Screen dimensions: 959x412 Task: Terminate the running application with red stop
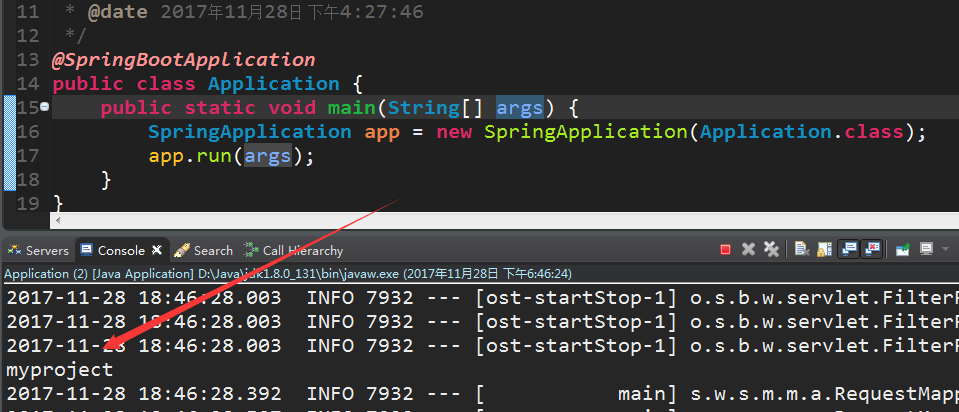(x=725, y=249)
